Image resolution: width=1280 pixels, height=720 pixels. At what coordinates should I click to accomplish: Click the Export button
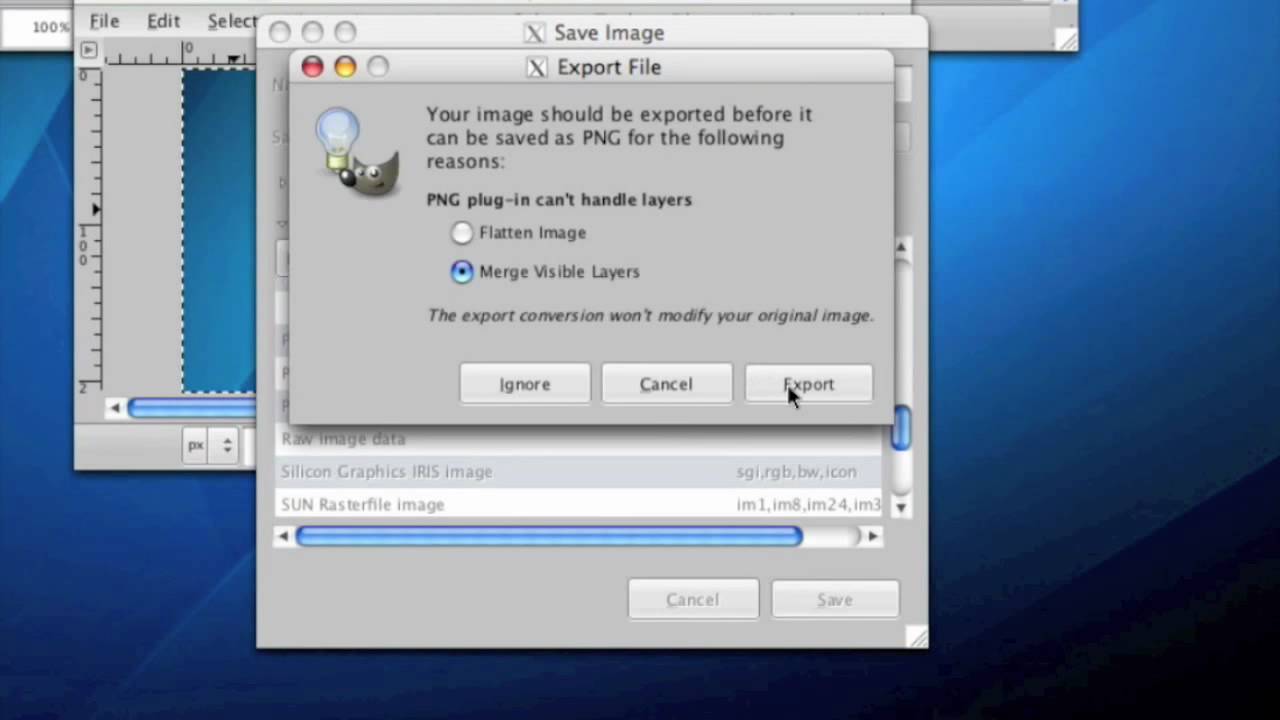[x=808, y=384]
